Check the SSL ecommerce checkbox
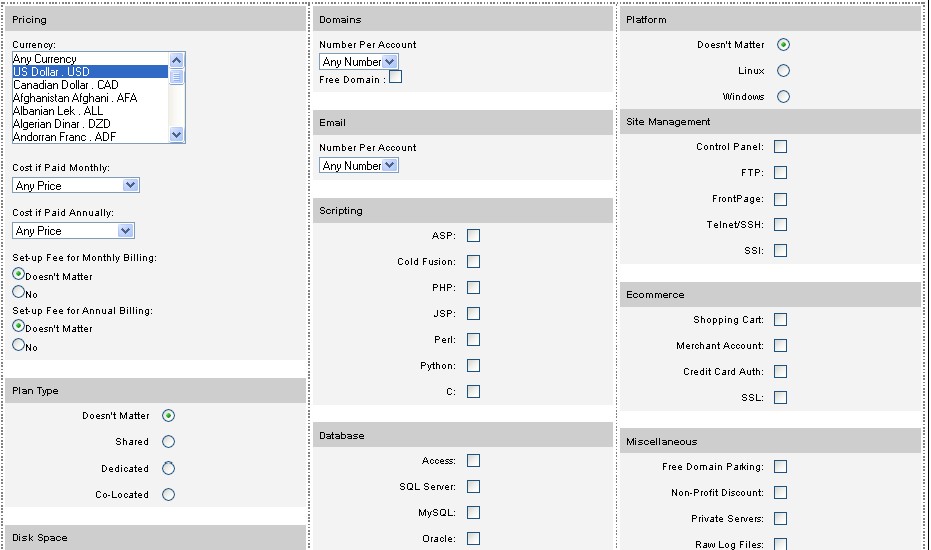 tap(780, 398)
